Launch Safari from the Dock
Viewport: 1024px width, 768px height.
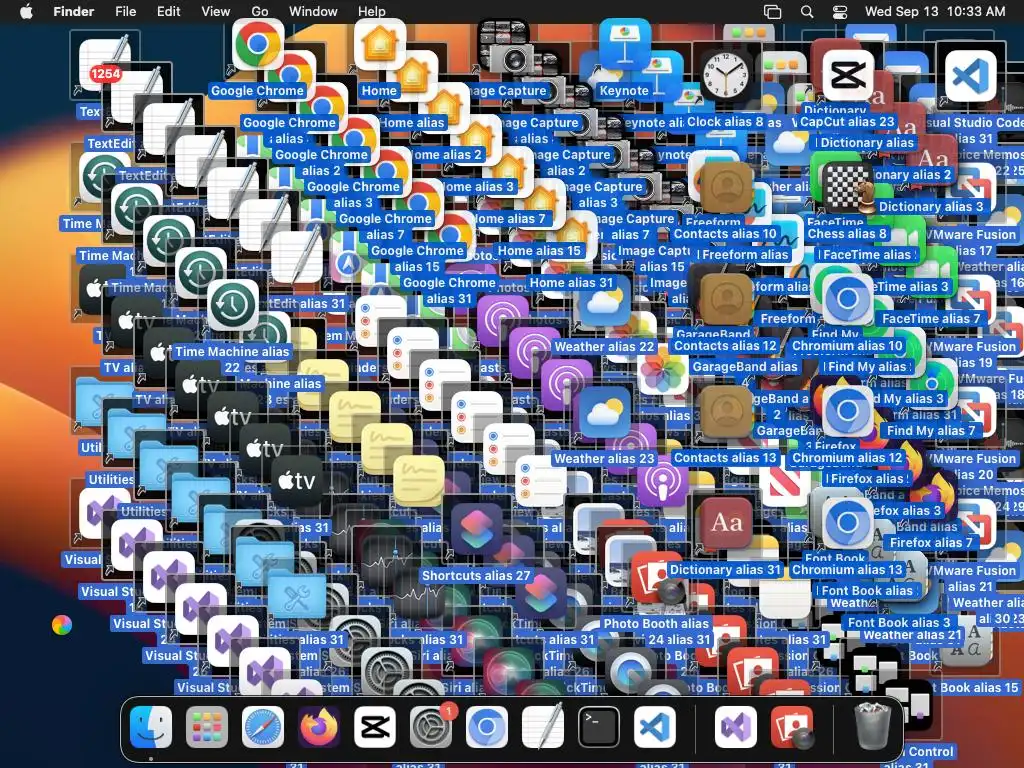click(263, 727)
